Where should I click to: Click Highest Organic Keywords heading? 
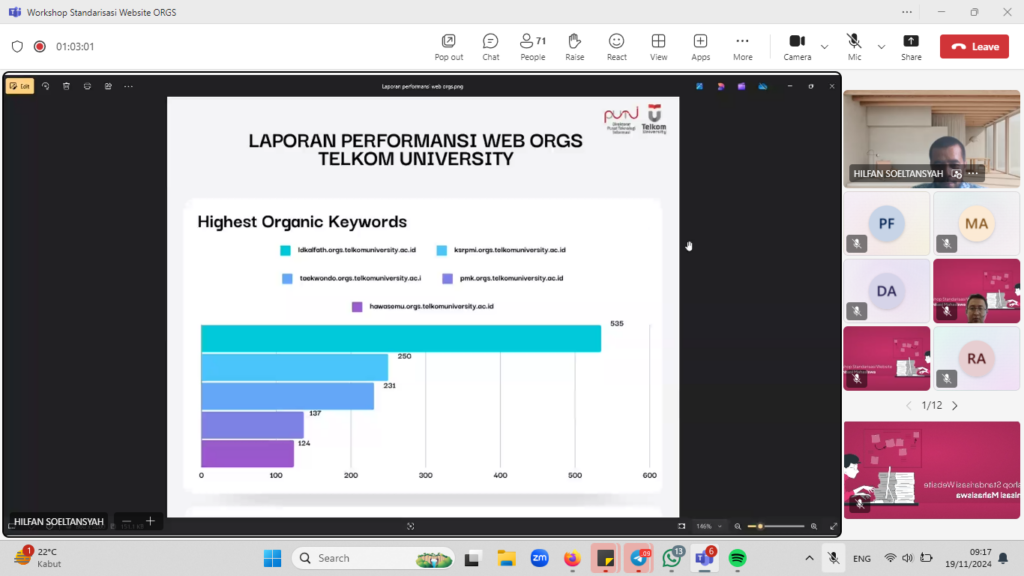302,222
